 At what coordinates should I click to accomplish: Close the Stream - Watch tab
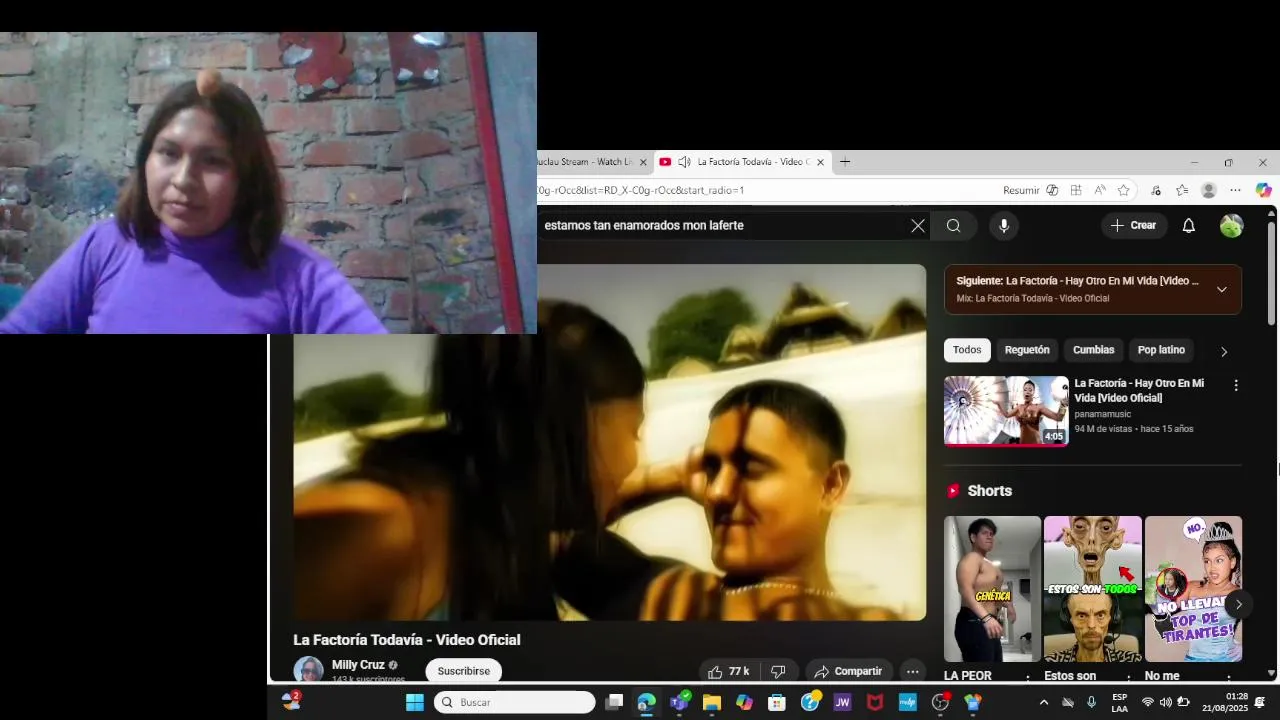(x=643, y=162)
